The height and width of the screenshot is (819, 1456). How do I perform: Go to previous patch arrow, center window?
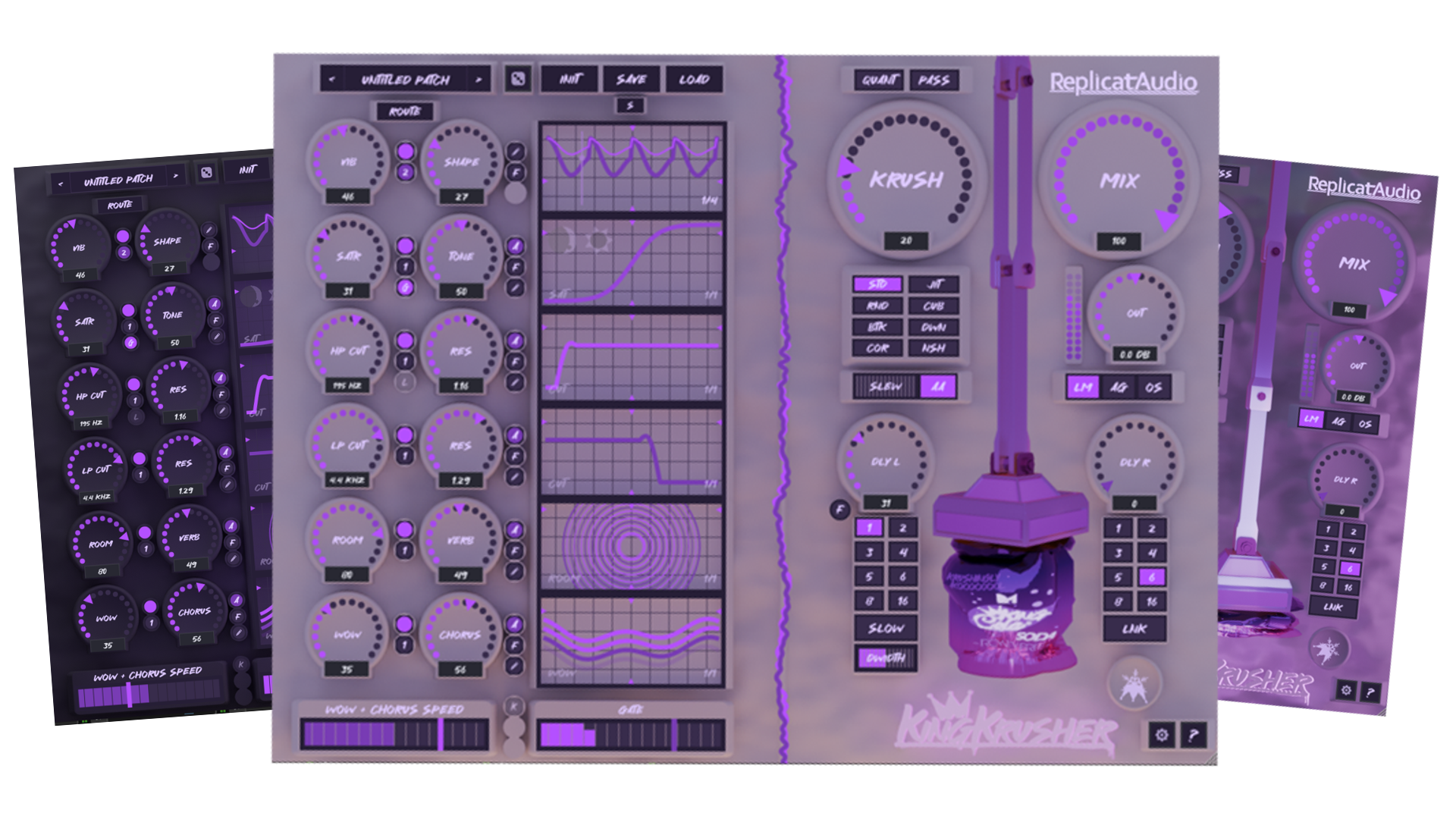click(332, 79)
